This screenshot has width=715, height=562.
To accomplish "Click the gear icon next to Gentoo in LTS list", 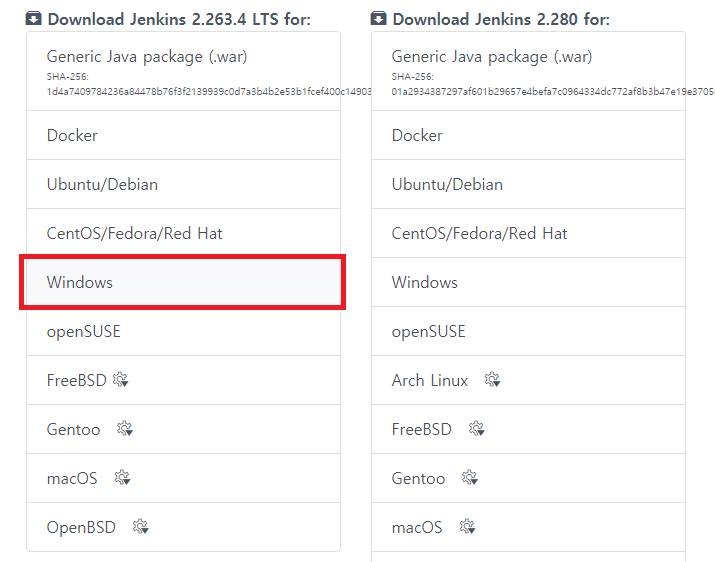I will coord(124,428).
